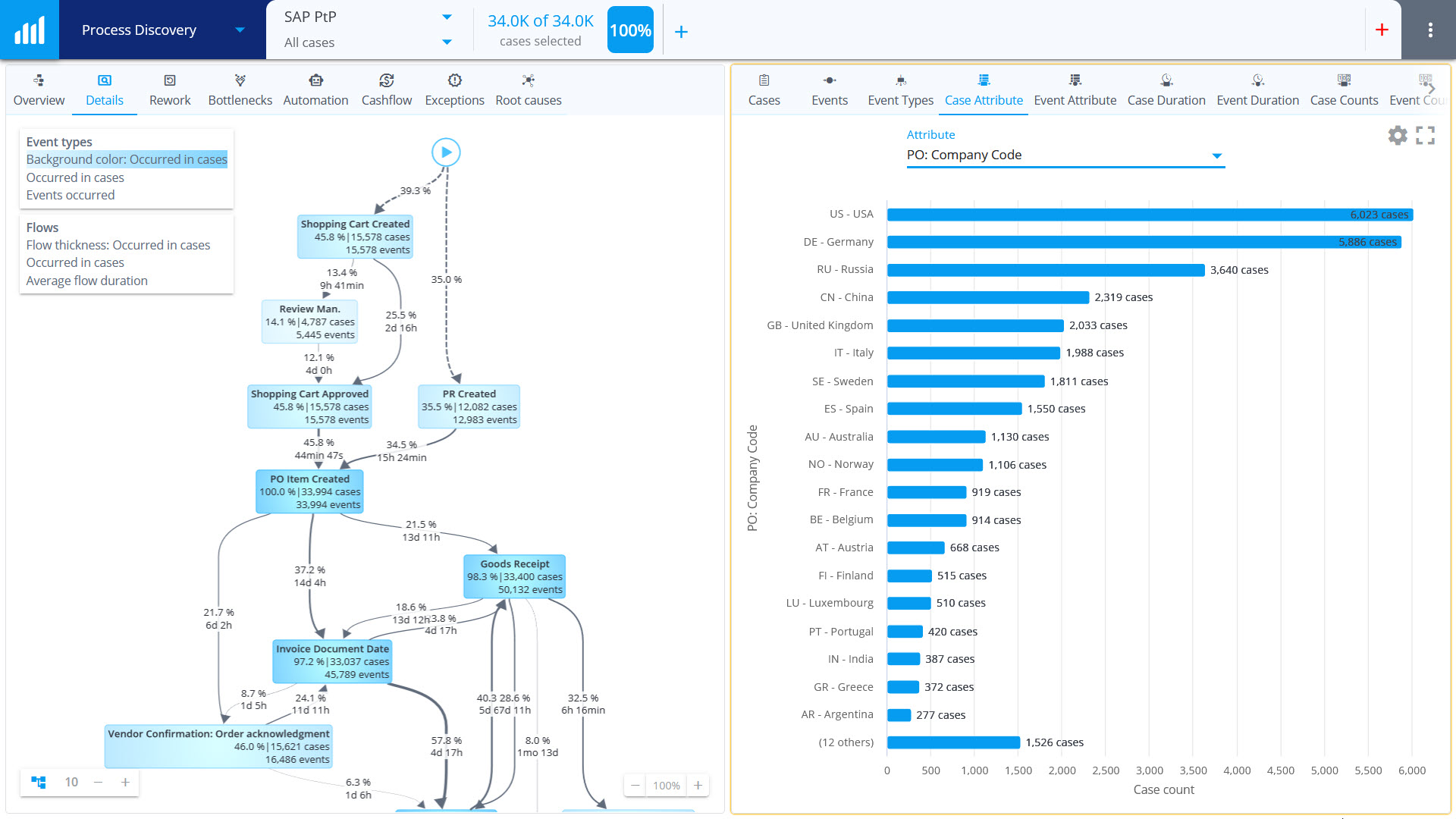This screenshot has width=1456, height=819.
Task: Open the Automation robot icon
Action: coord(316,80)
